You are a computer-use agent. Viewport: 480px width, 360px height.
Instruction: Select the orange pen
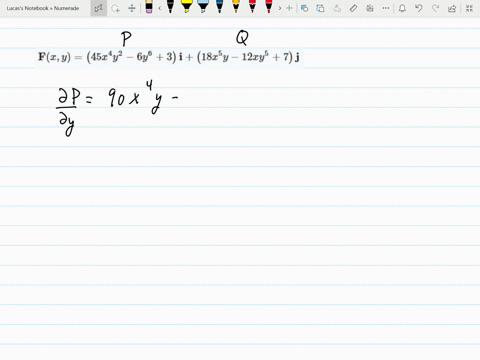236,7
